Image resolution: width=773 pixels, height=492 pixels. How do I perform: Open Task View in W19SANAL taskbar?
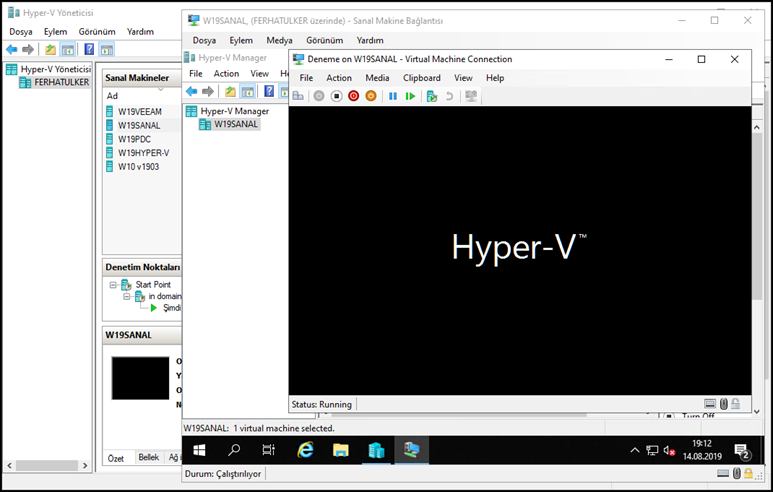pos(269,450)
